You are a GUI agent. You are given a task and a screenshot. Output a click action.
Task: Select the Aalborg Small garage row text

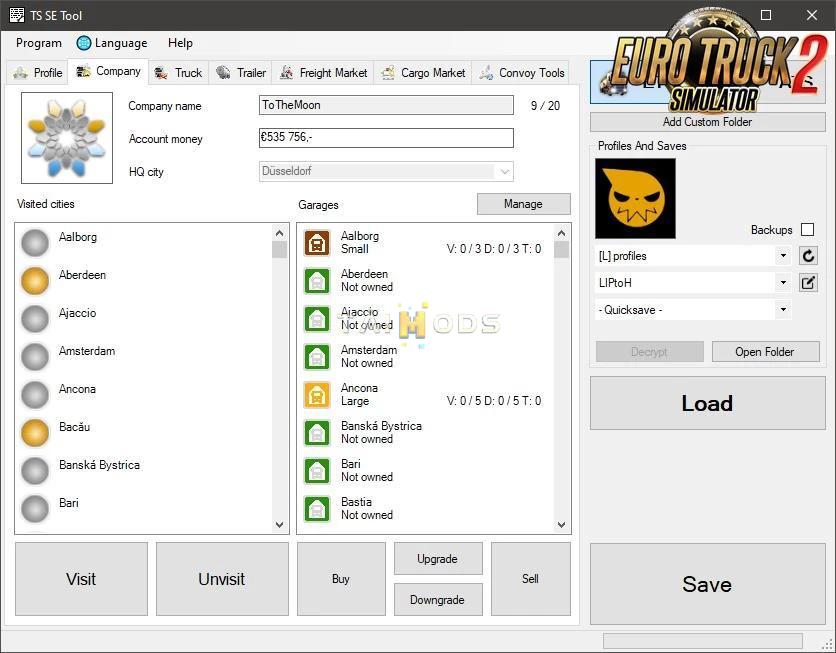point(360,243)
